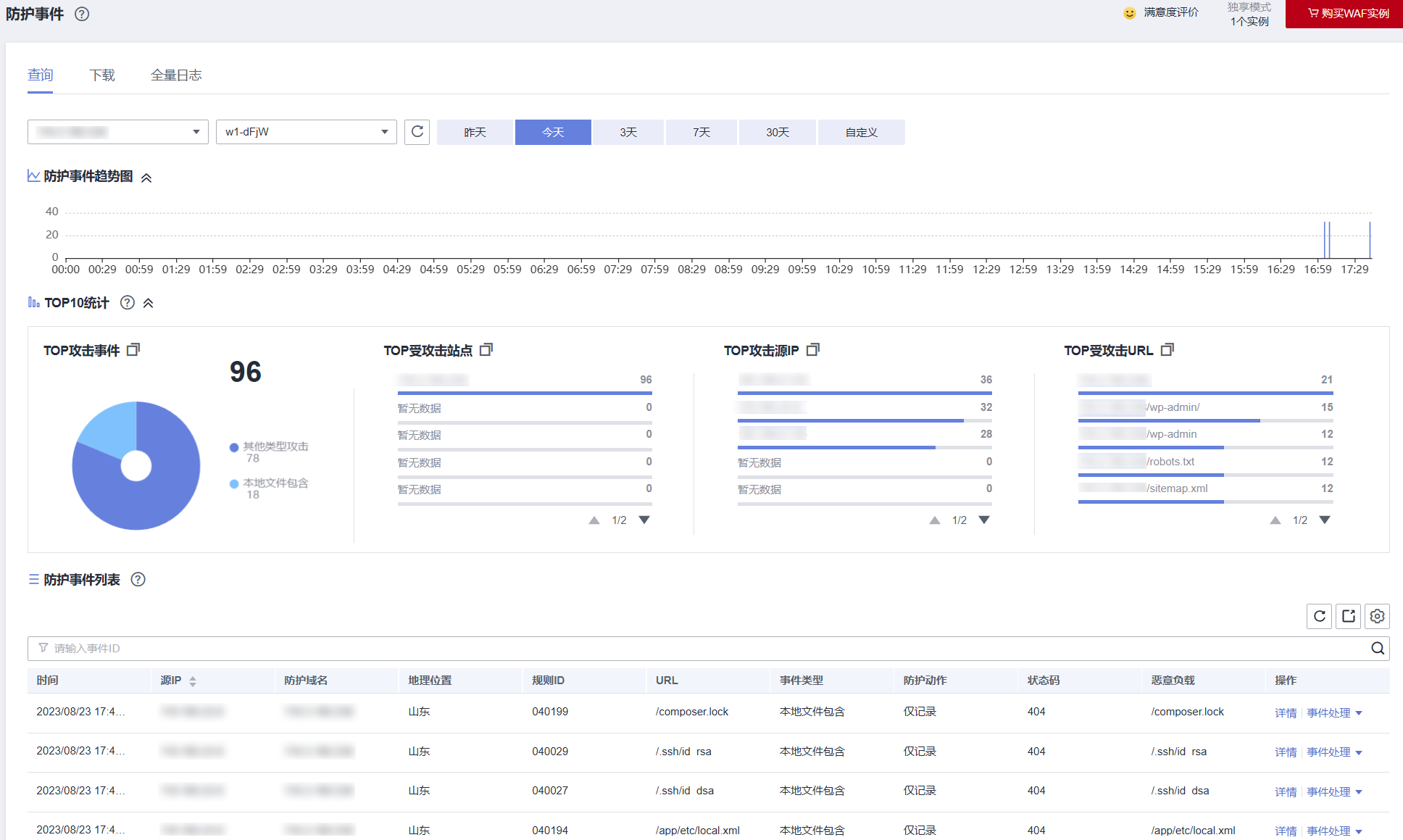
Task: Open the TOP10统计 help icon
Action: [128, 303]
